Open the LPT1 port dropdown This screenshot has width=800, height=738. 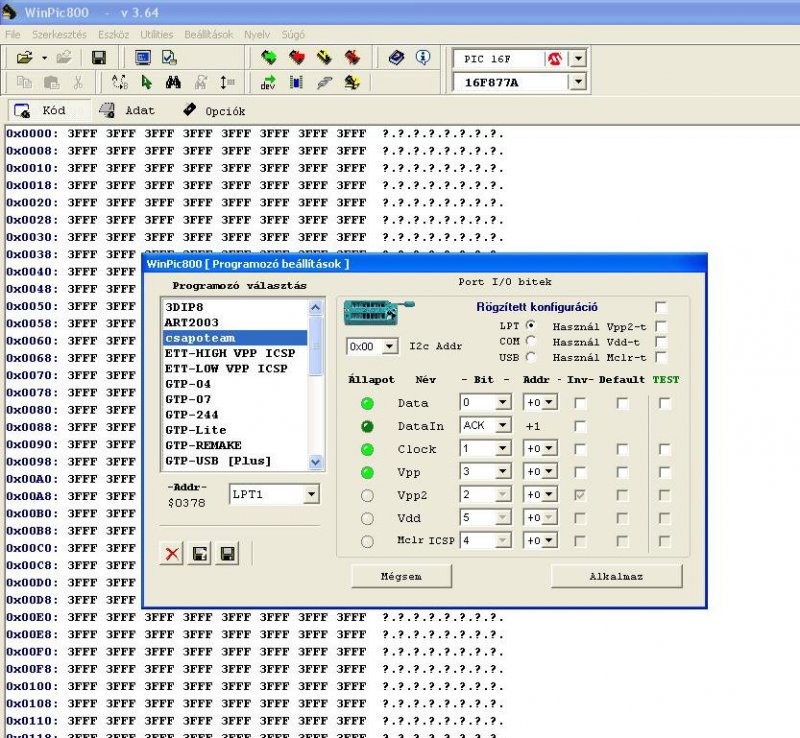311,494
